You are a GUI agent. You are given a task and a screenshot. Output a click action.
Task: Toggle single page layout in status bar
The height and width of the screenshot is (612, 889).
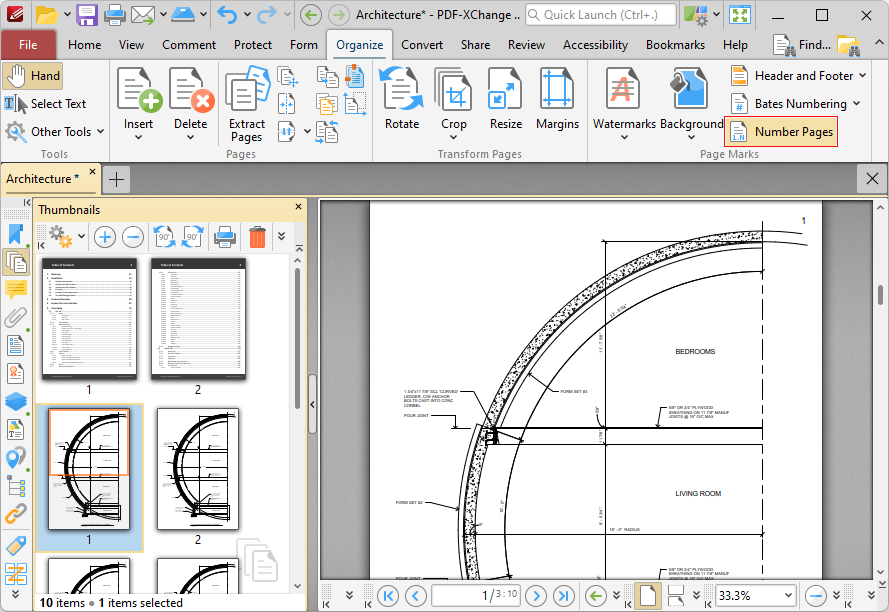coord(647,596)
